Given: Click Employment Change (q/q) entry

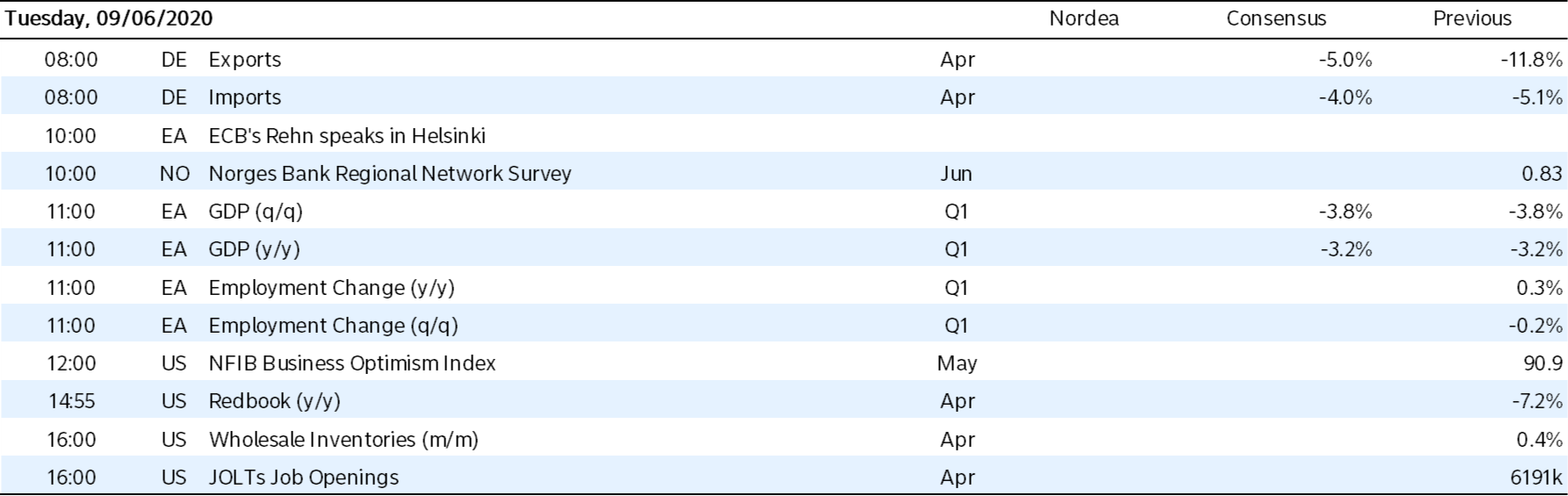Looking at the screenshot, I should [x=333, y=326].
